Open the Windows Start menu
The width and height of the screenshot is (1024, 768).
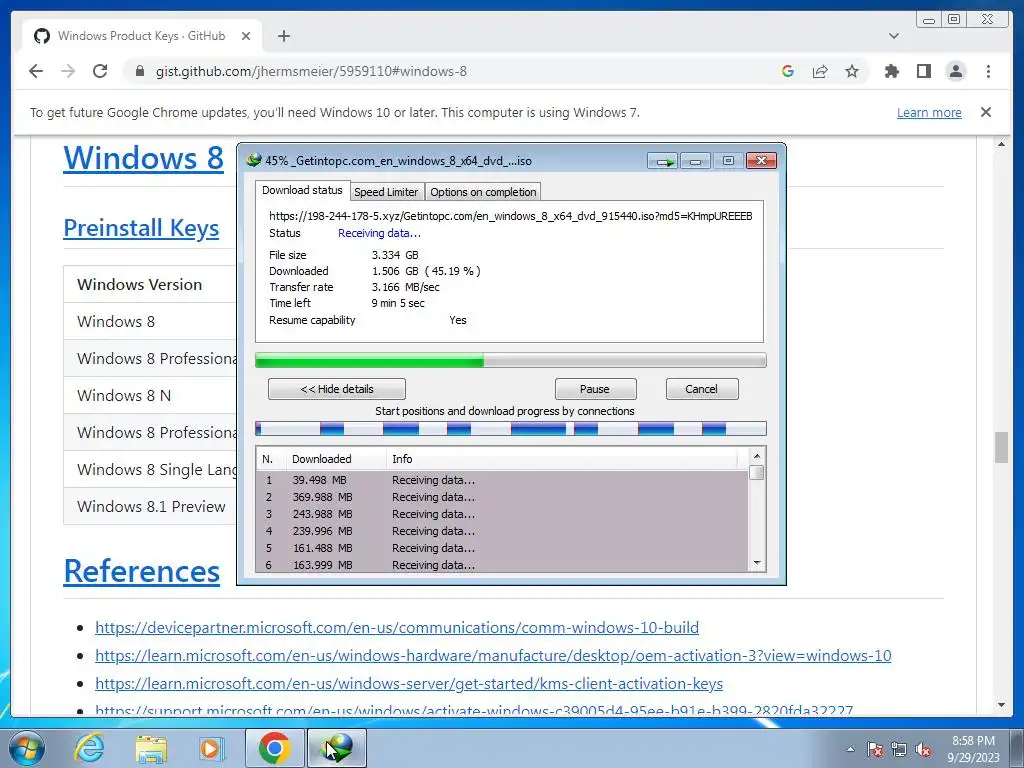27,748
